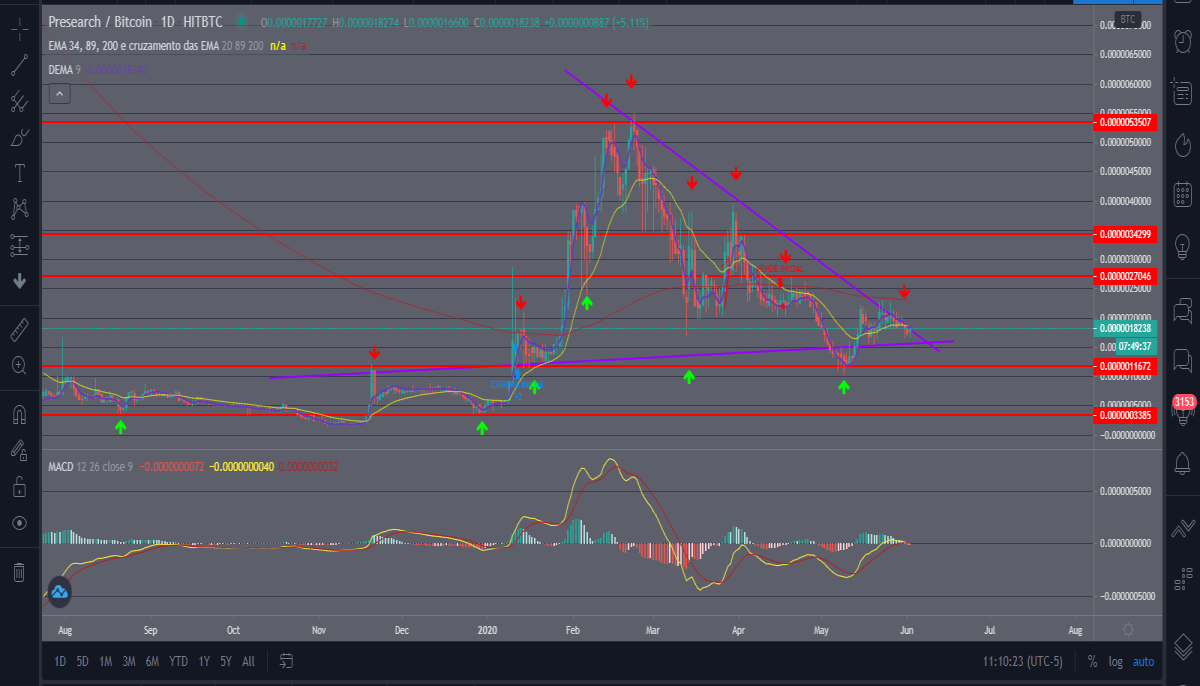Select the YTD date range
This screenshot has width=1200, height=686.
pos(178,661)
